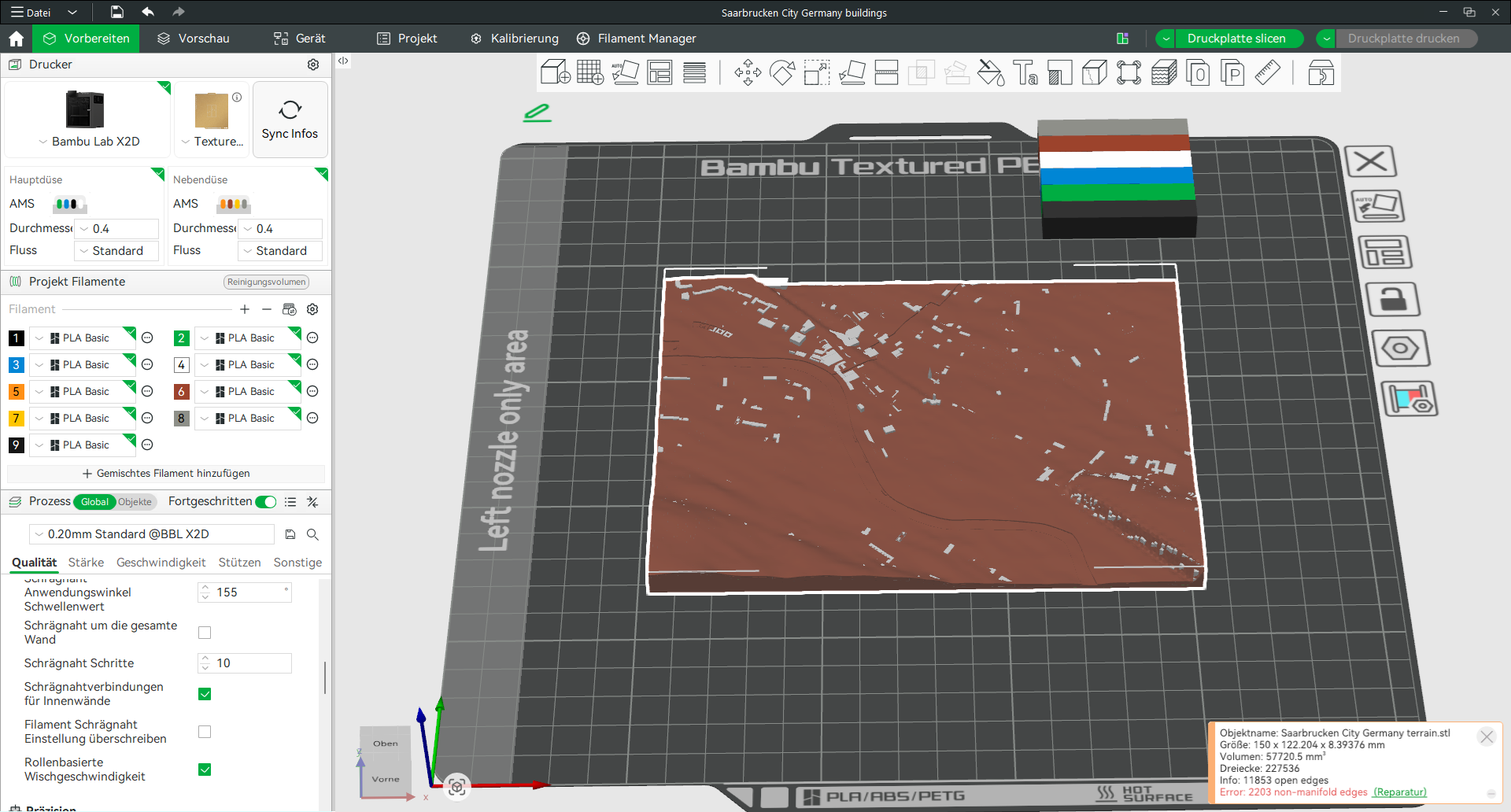Click the blue filament 3 color swatch
This screenshot has height=812, width=1511.
coord(16,365)
